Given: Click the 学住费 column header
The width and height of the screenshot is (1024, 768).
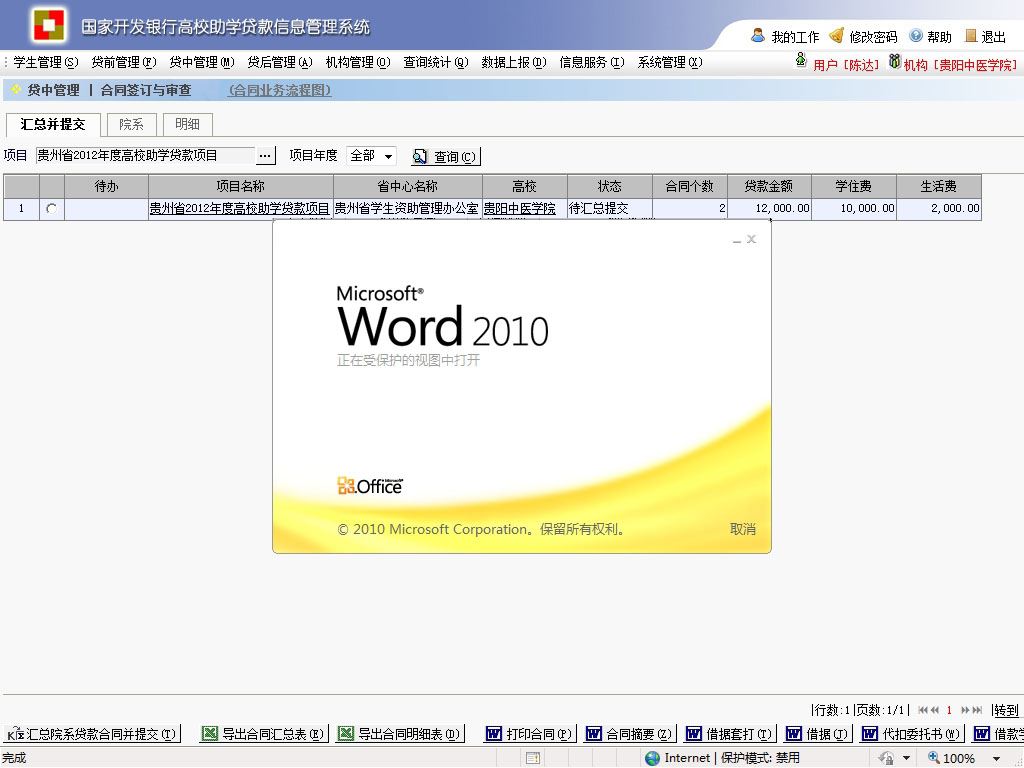Looking at the screenshot, I should tap(854, 186).
